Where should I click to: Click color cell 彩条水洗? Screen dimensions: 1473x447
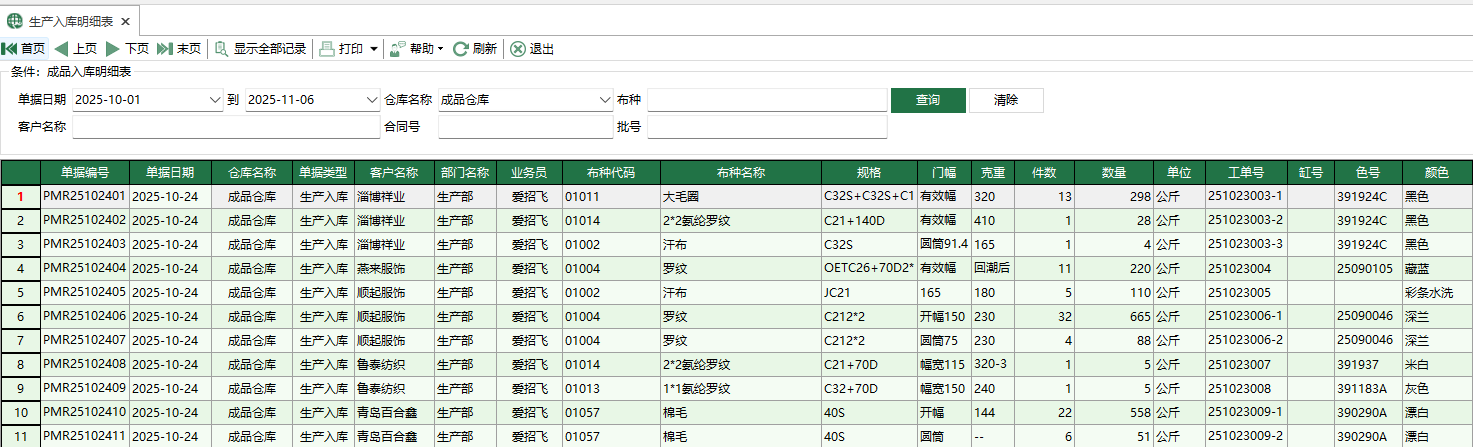point(1437,292)
